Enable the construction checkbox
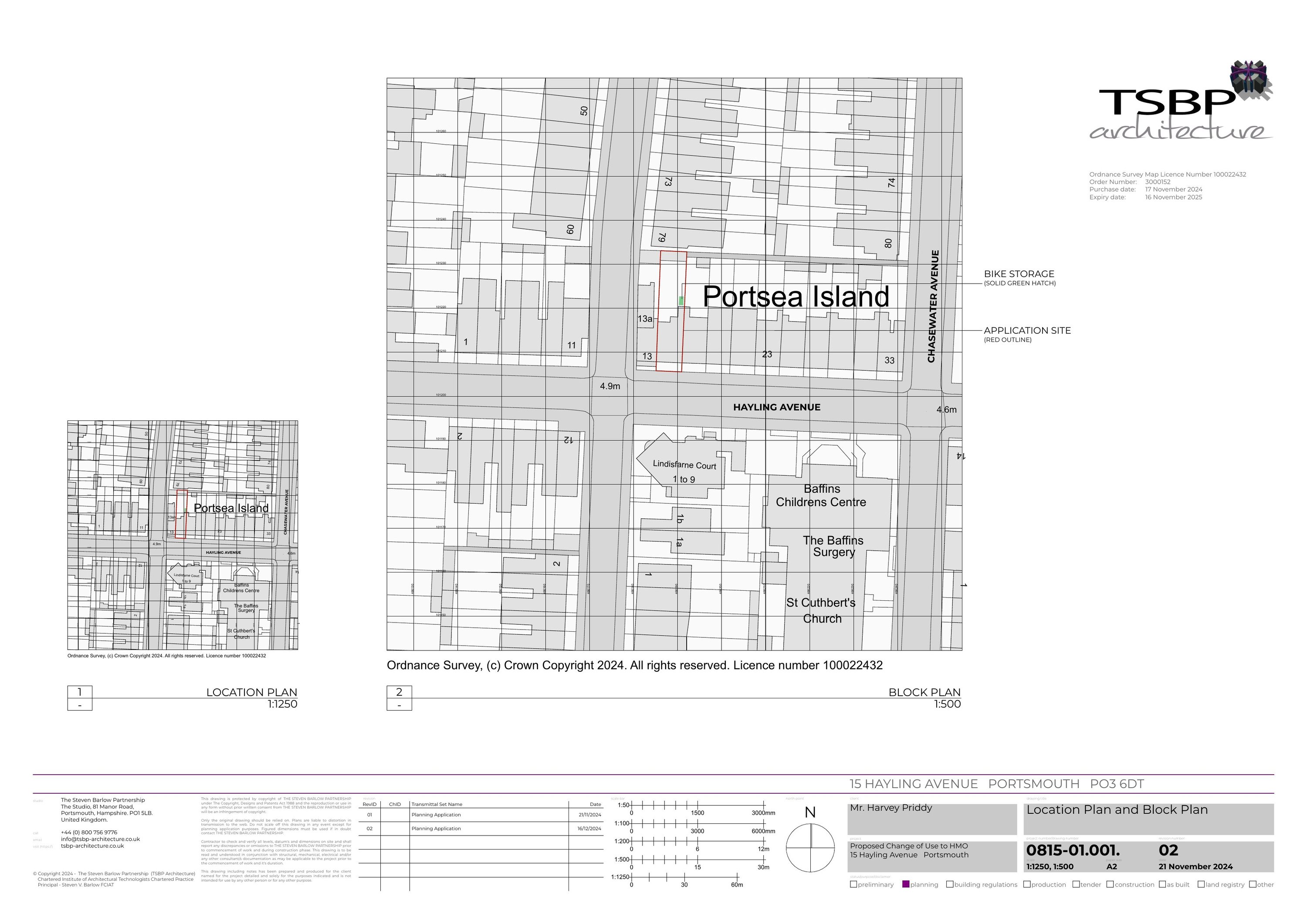Image resolution: width=1307 pixels, height=924 pixels. pyautogui.click(x=1110, y=885)
